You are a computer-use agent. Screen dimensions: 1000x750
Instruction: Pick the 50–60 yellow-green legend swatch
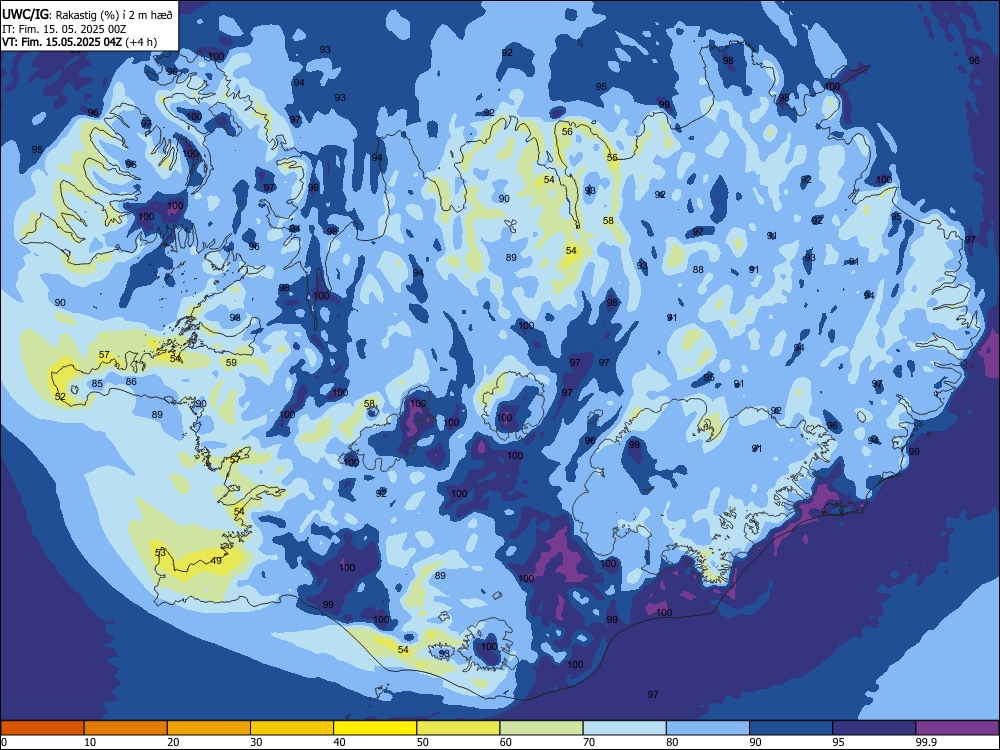(x=458, y=728)
